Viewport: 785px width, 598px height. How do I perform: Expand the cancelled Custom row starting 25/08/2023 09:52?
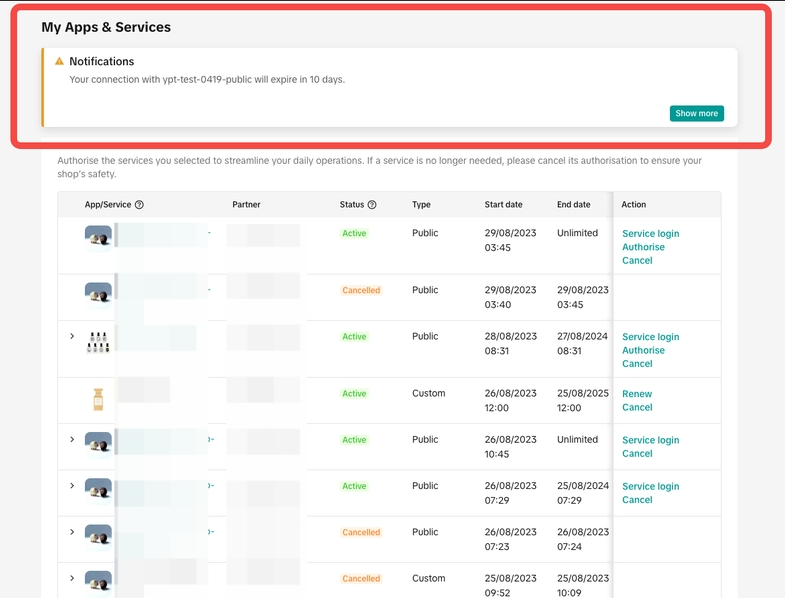[x=72, y=578]
